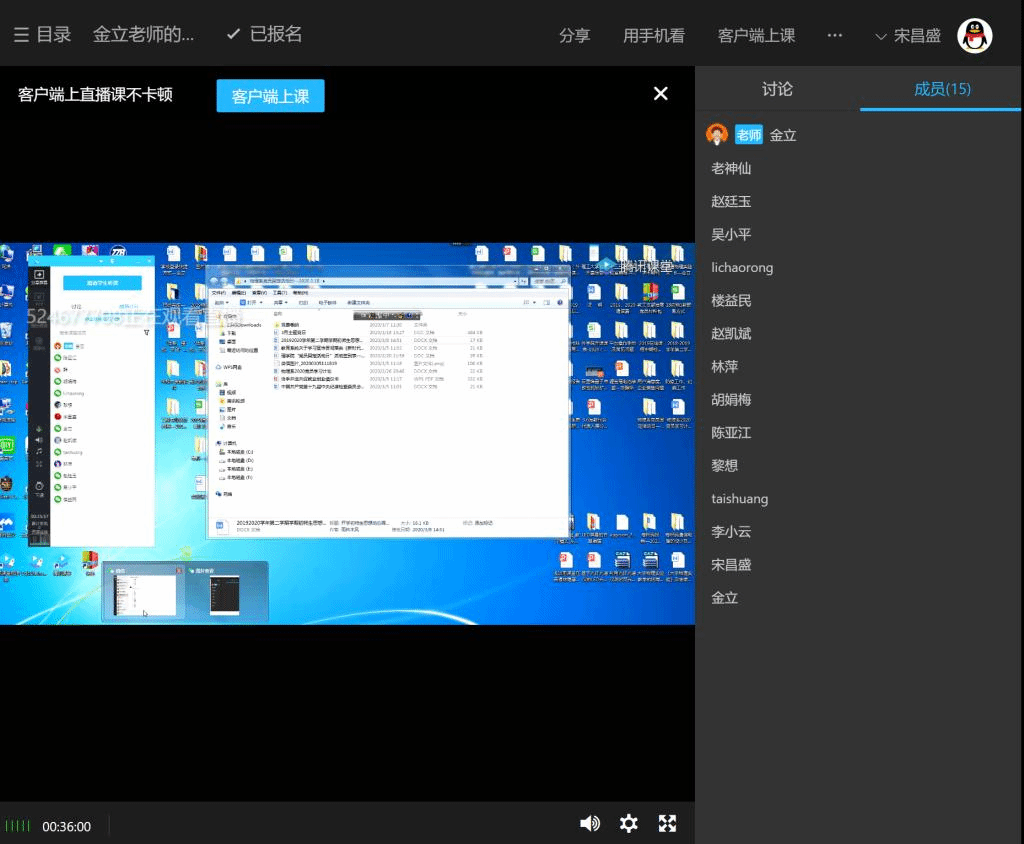Viewport: 1024px width, 844px height.
Task: Click 客户端上课 link in top bar
Action: 756,36
